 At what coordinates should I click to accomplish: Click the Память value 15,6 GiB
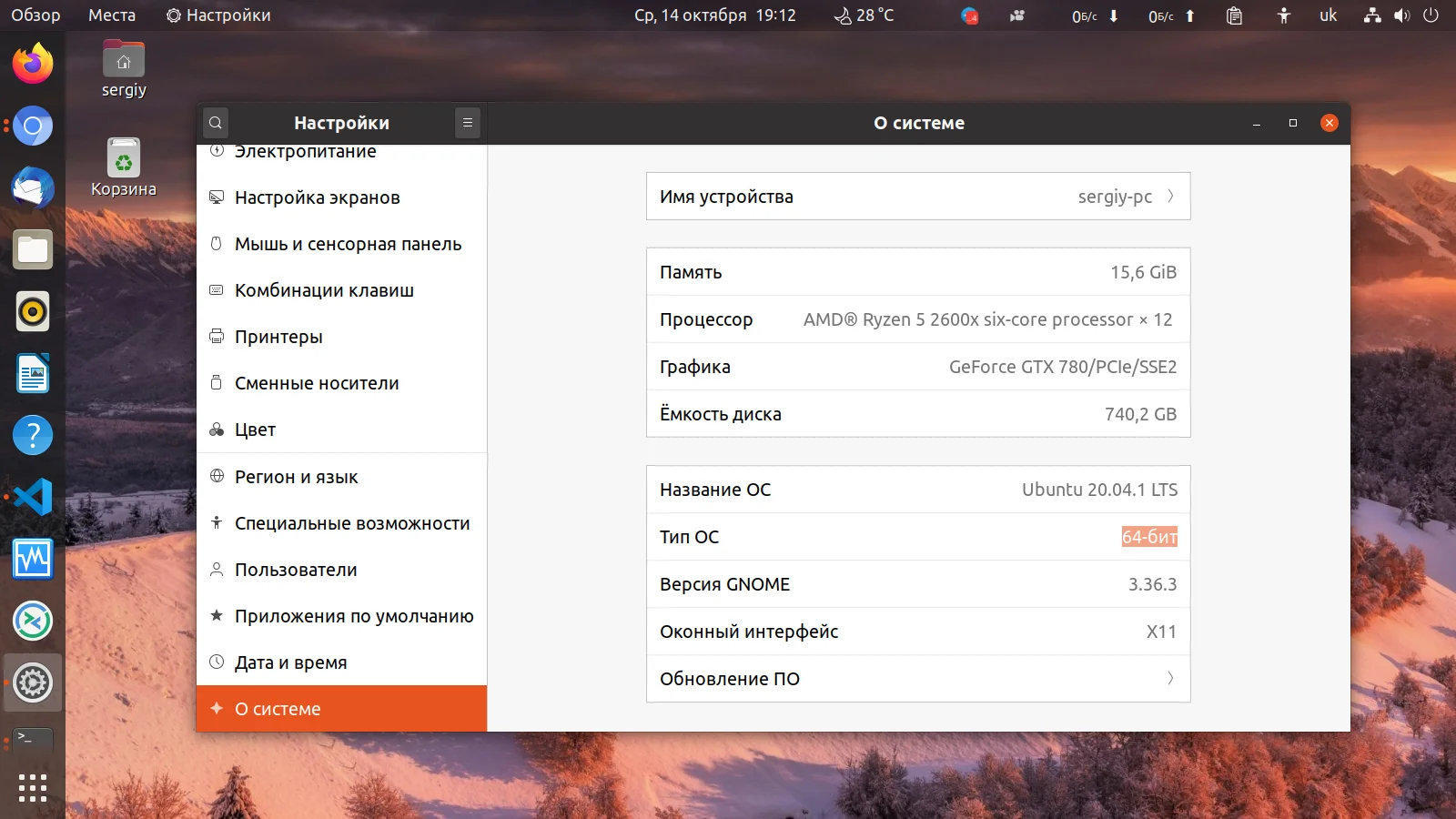(x=1144, y=272)
